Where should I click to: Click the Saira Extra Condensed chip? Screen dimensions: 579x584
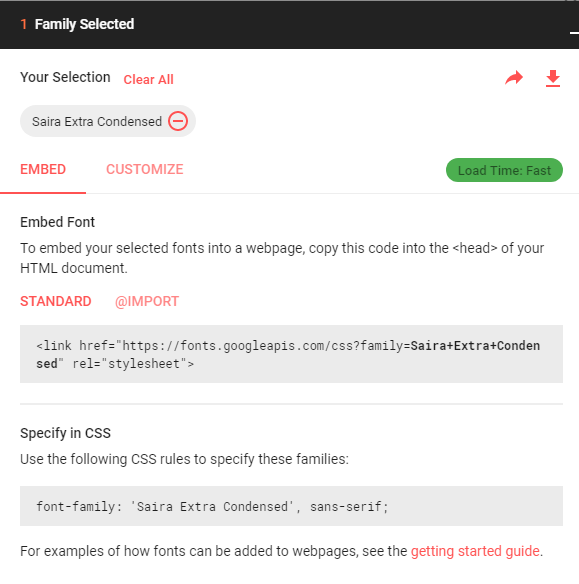pyautogui.click(x=108, y=121)
